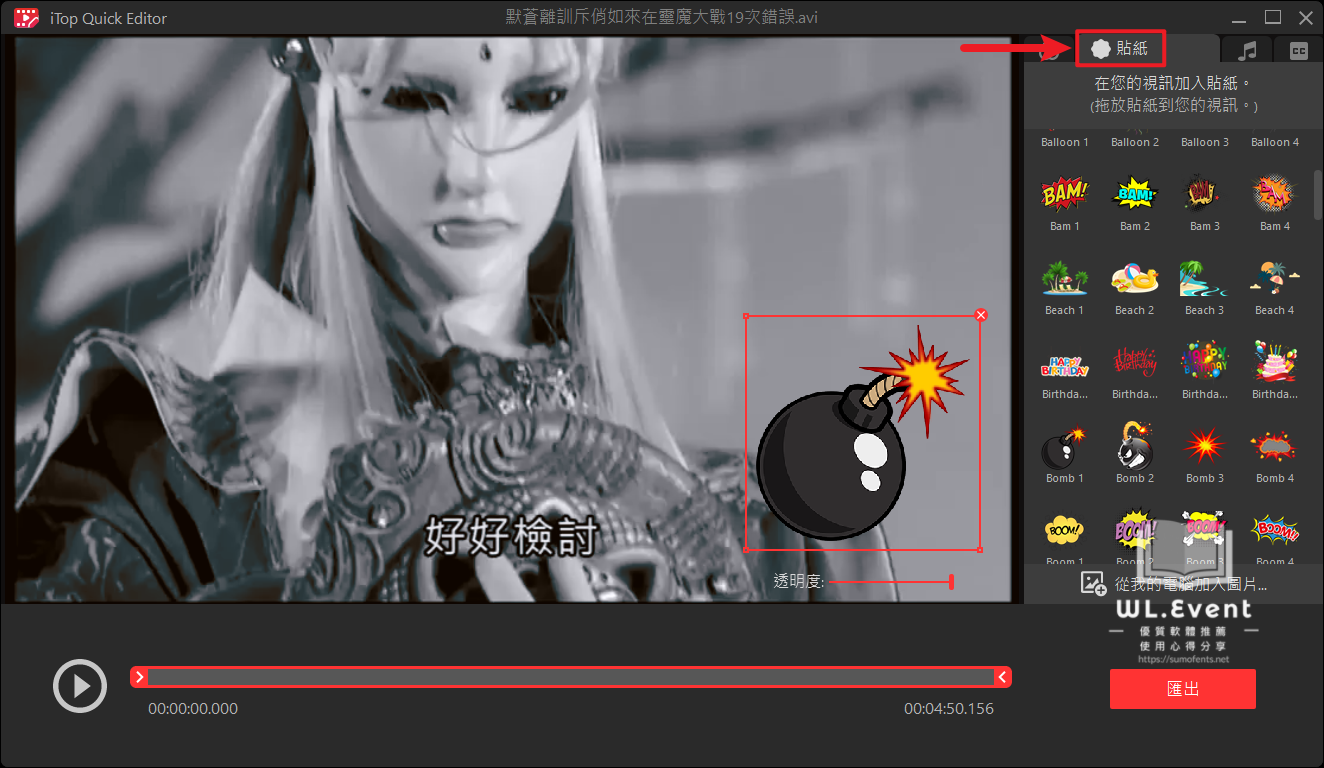The height and width of the screenshot is (768, 1324).
Task: Add the Bam 4 sticker
Action: (x=1274, y=194)
